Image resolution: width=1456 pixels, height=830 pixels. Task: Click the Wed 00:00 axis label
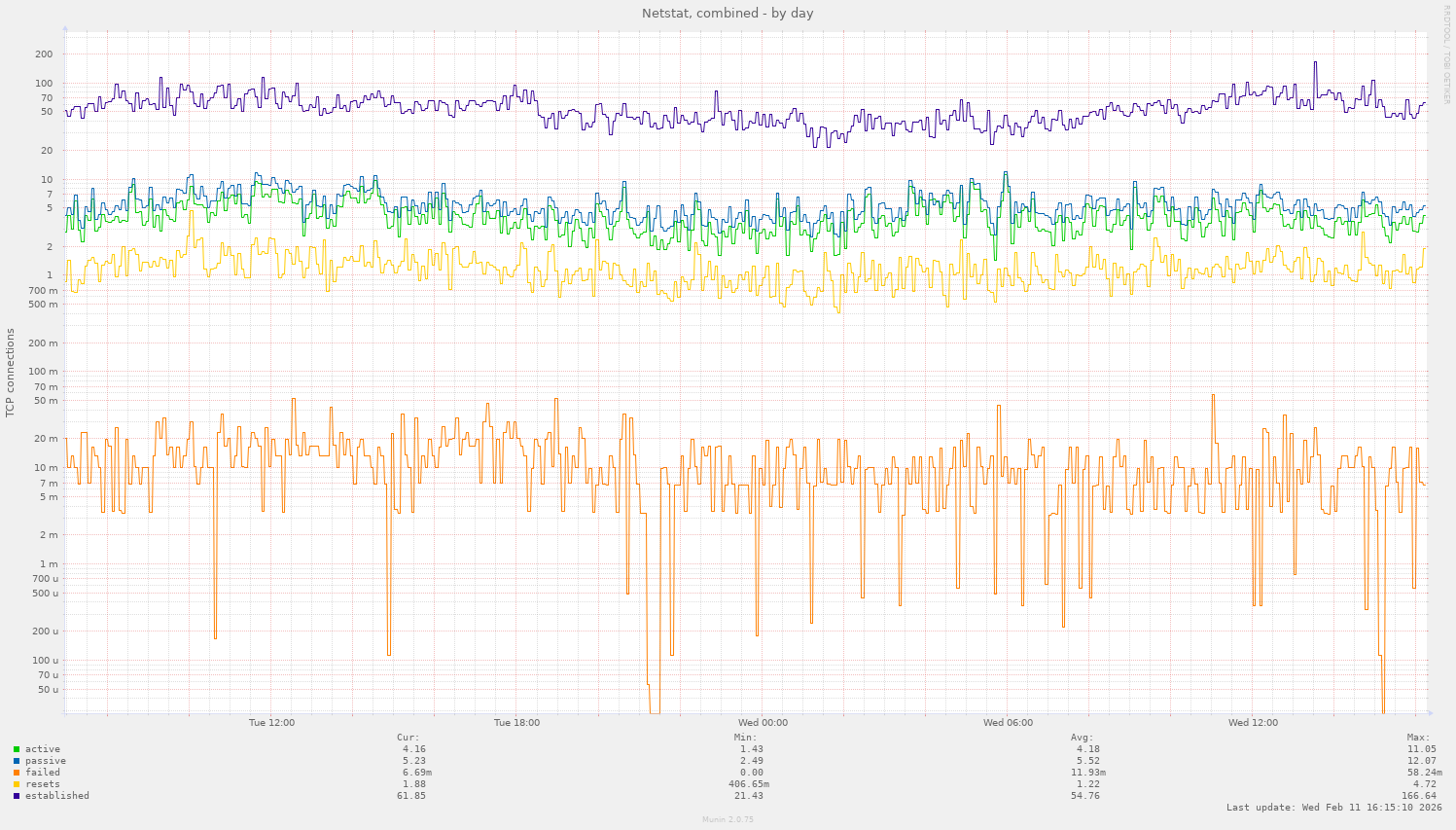(x=764, y=722)
